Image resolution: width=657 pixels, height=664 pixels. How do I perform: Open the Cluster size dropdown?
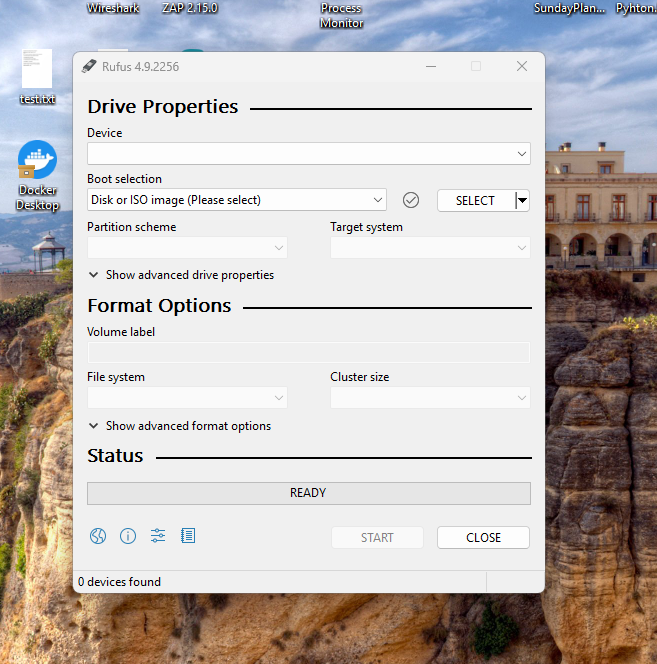(x=430, y=398)
